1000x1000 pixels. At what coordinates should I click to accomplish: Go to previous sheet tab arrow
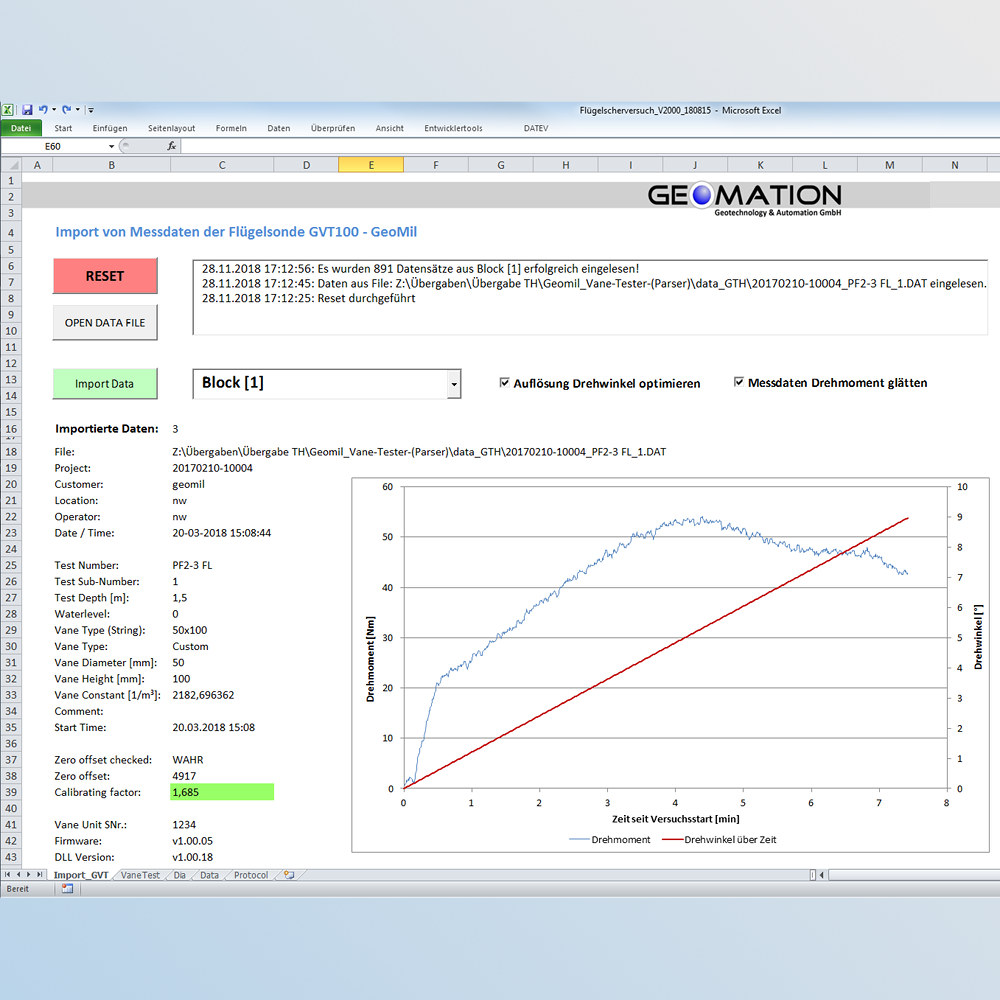(x=18, y=875)
